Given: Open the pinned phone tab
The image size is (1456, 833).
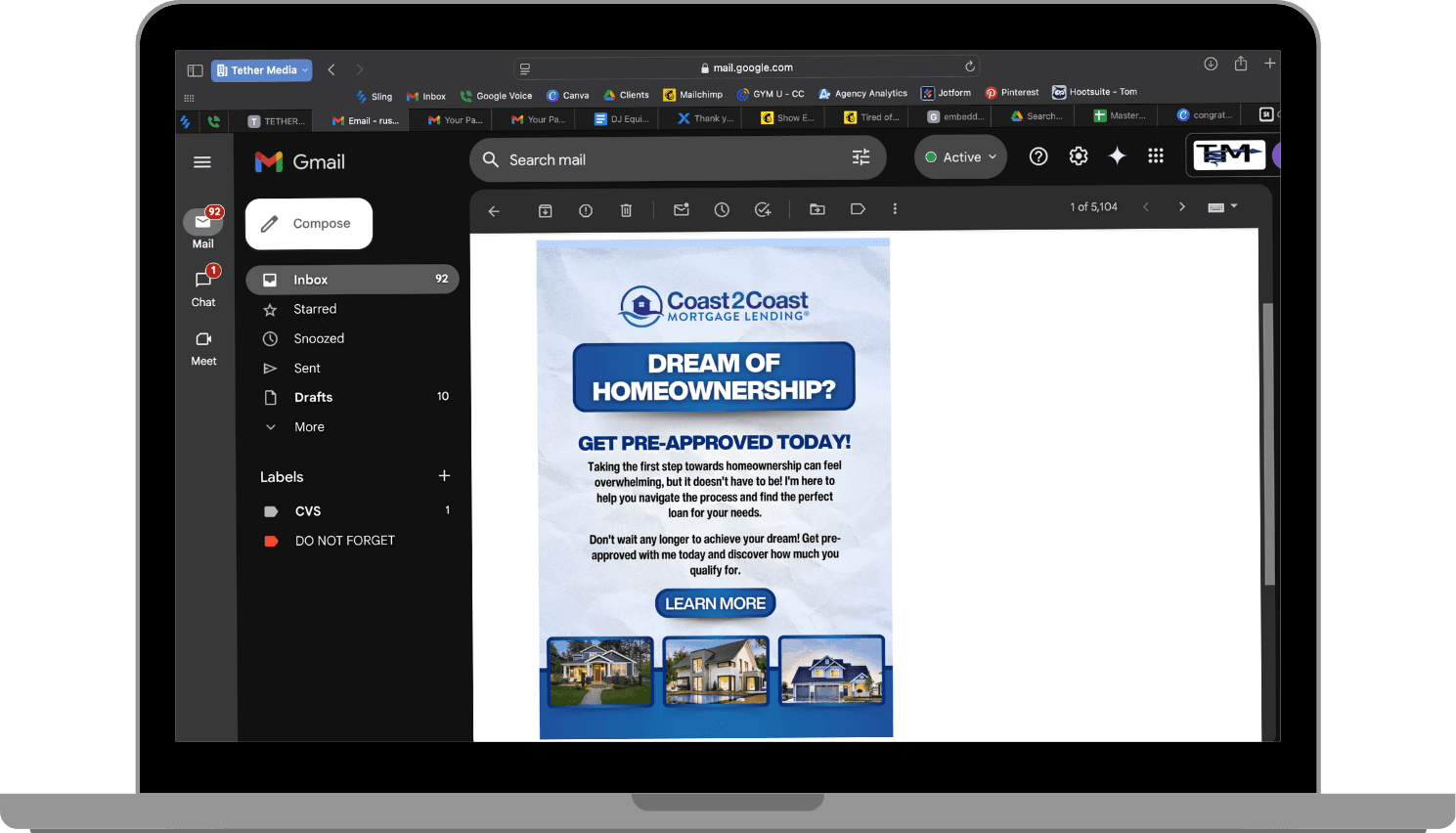Looking at the screenshot, I should 214,121.
